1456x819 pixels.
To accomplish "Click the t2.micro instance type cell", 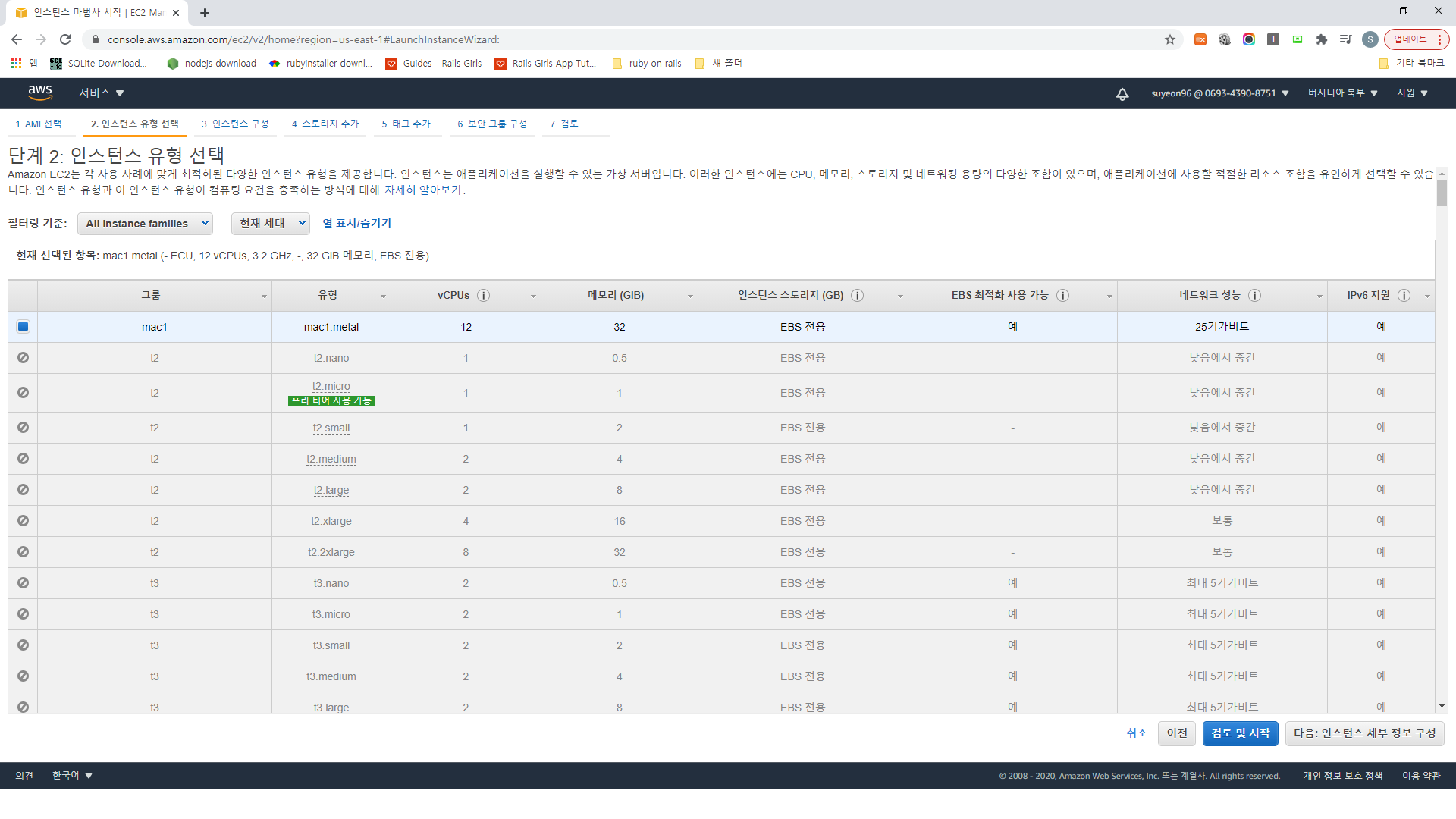I will (331, 393).
